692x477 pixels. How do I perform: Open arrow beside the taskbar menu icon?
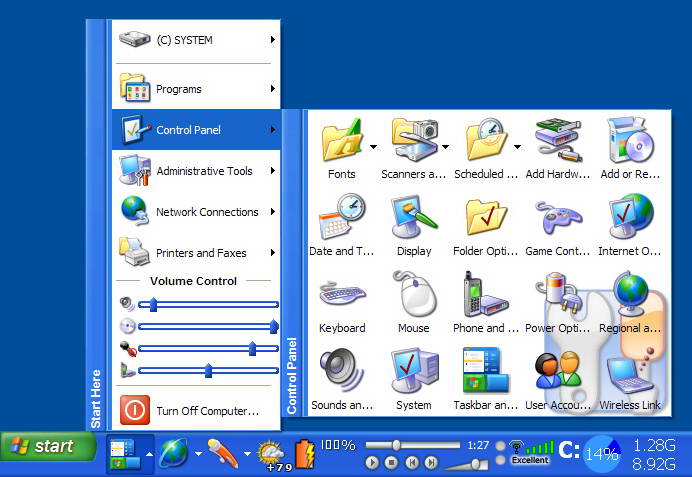click(149, 454)
